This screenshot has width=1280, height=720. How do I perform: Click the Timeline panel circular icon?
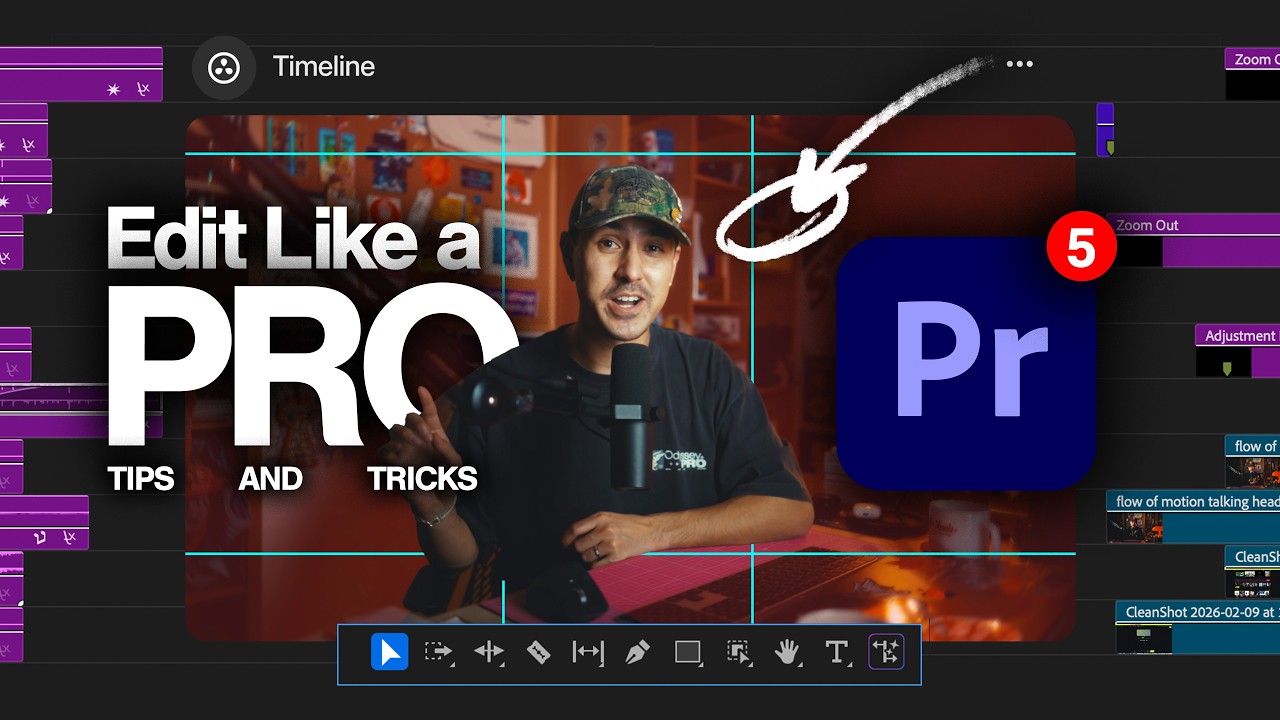click(x=224, y=67)
